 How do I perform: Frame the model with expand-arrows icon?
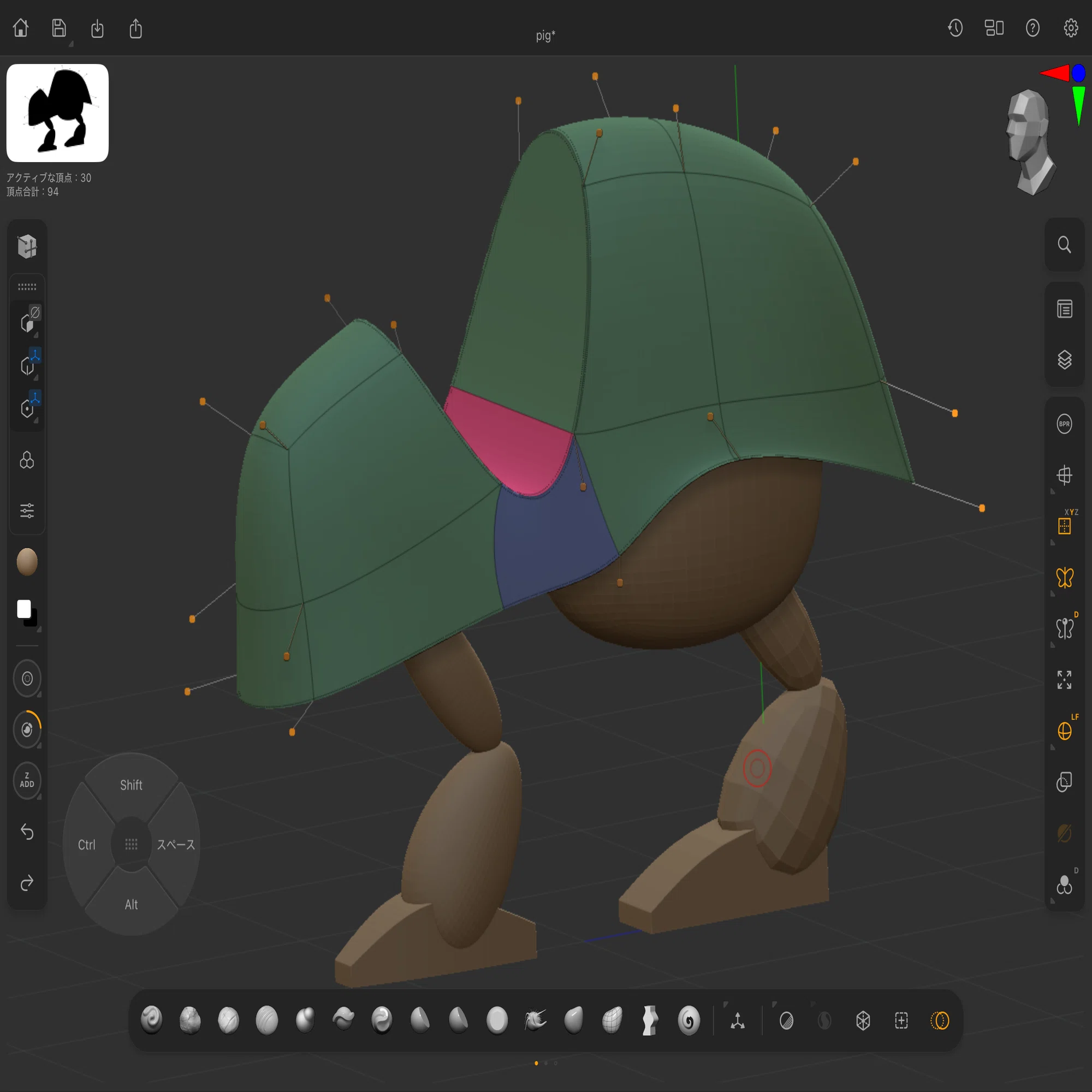1064,680
